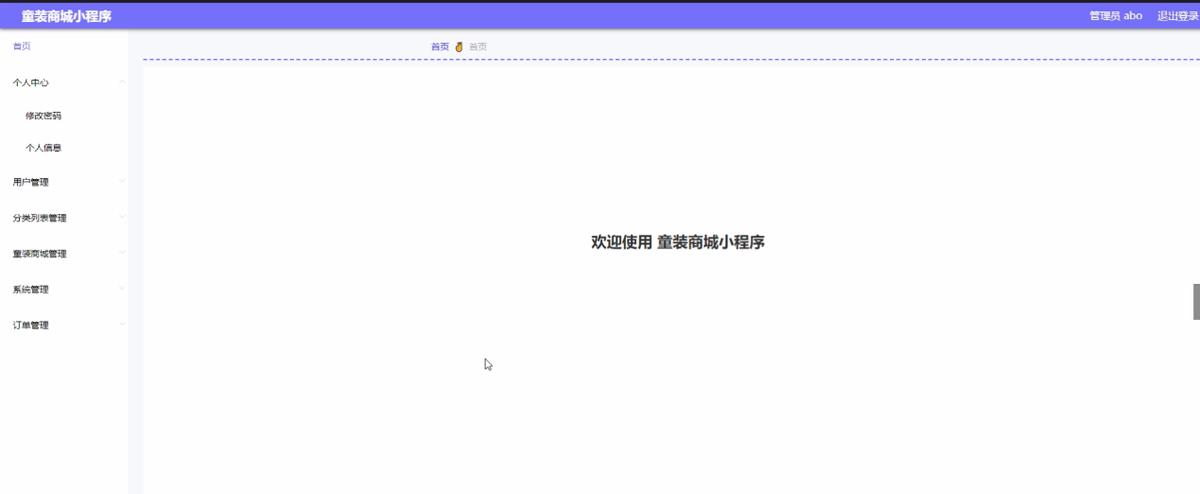
Task: Click the 欢迎使用 童装商城小程序 welcome text
Action: click(x=678, y=242)
